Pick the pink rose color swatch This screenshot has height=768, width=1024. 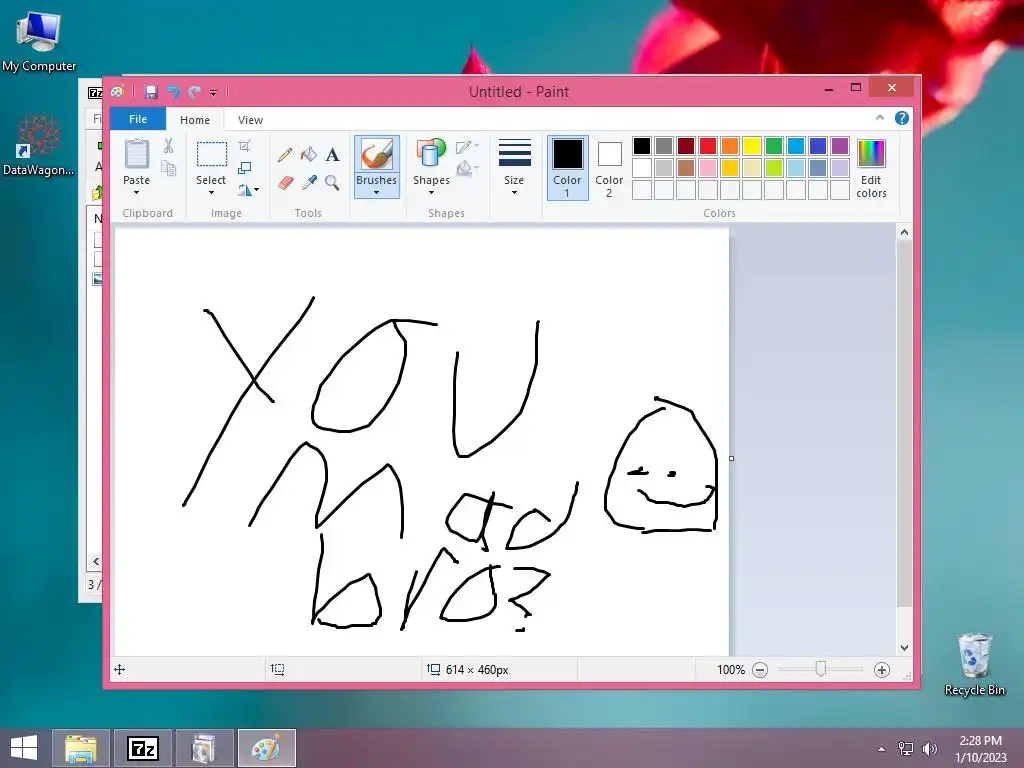click(x=708, y=168)
